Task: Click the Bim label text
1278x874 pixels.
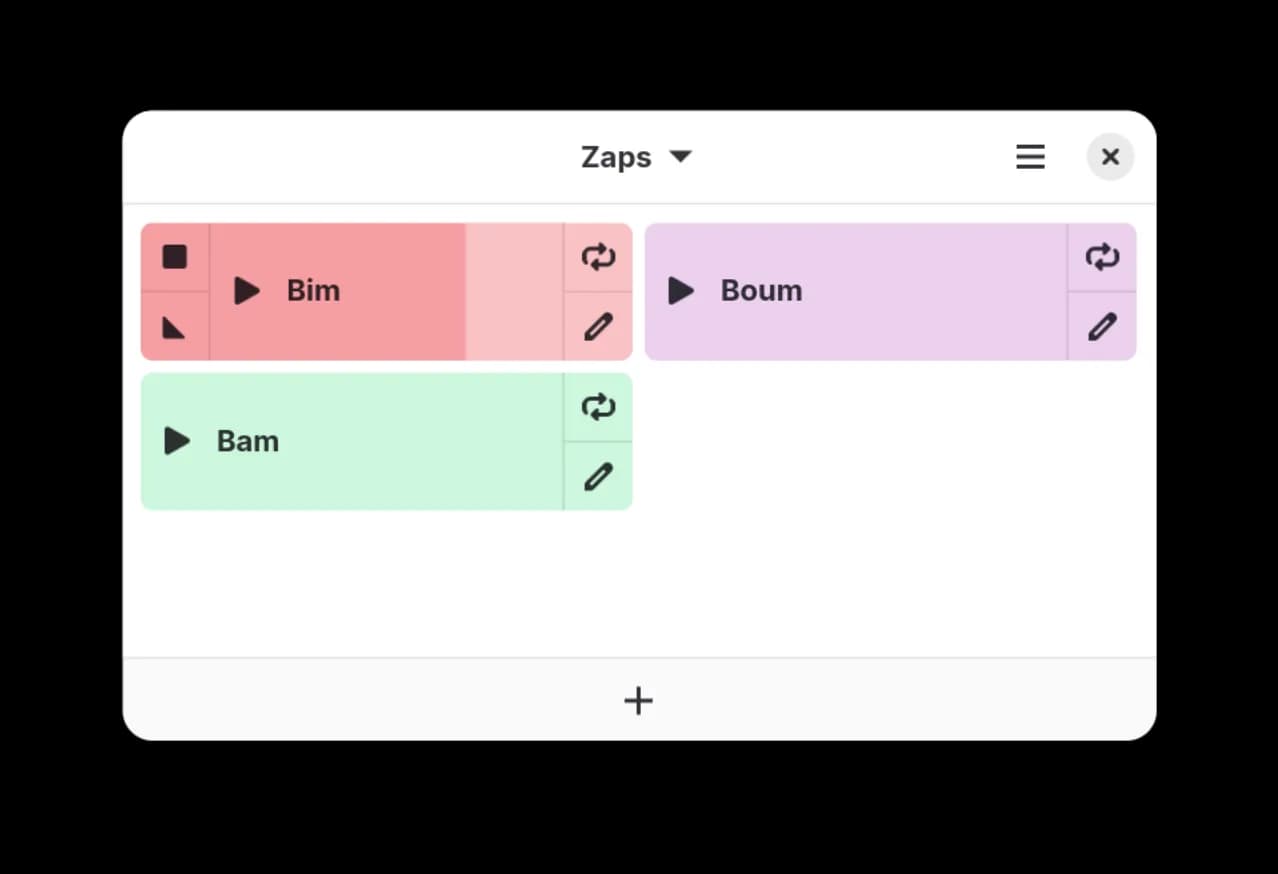Action: click(313, 291)
